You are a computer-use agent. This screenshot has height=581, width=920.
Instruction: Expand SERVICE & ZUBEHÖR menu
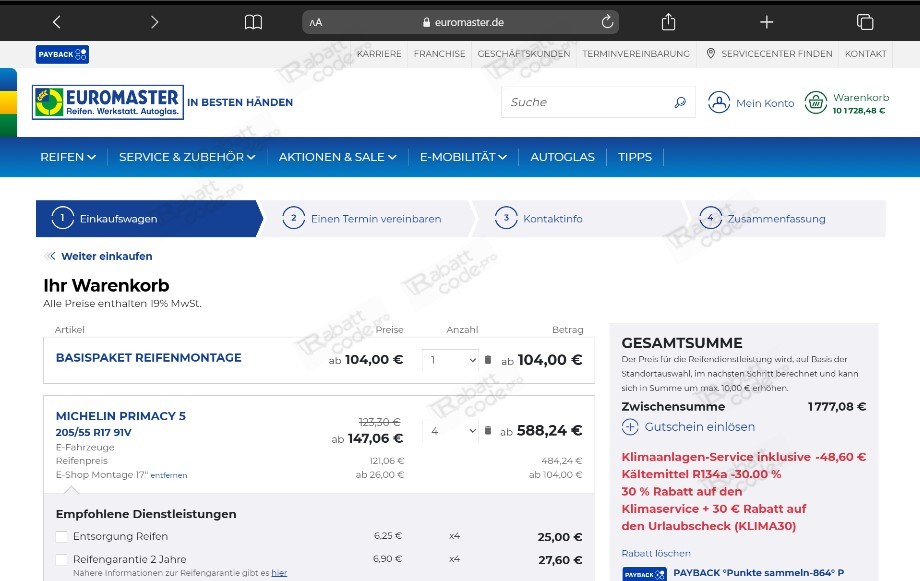187,157
